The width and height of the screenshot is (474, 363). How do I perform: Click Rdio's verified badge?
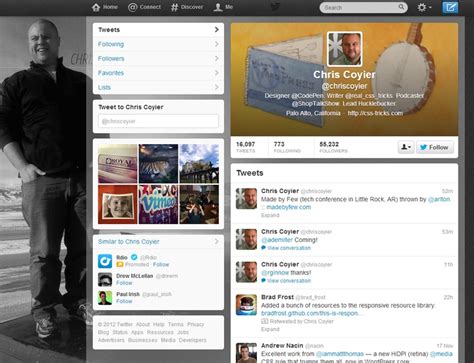click(134, 257)
